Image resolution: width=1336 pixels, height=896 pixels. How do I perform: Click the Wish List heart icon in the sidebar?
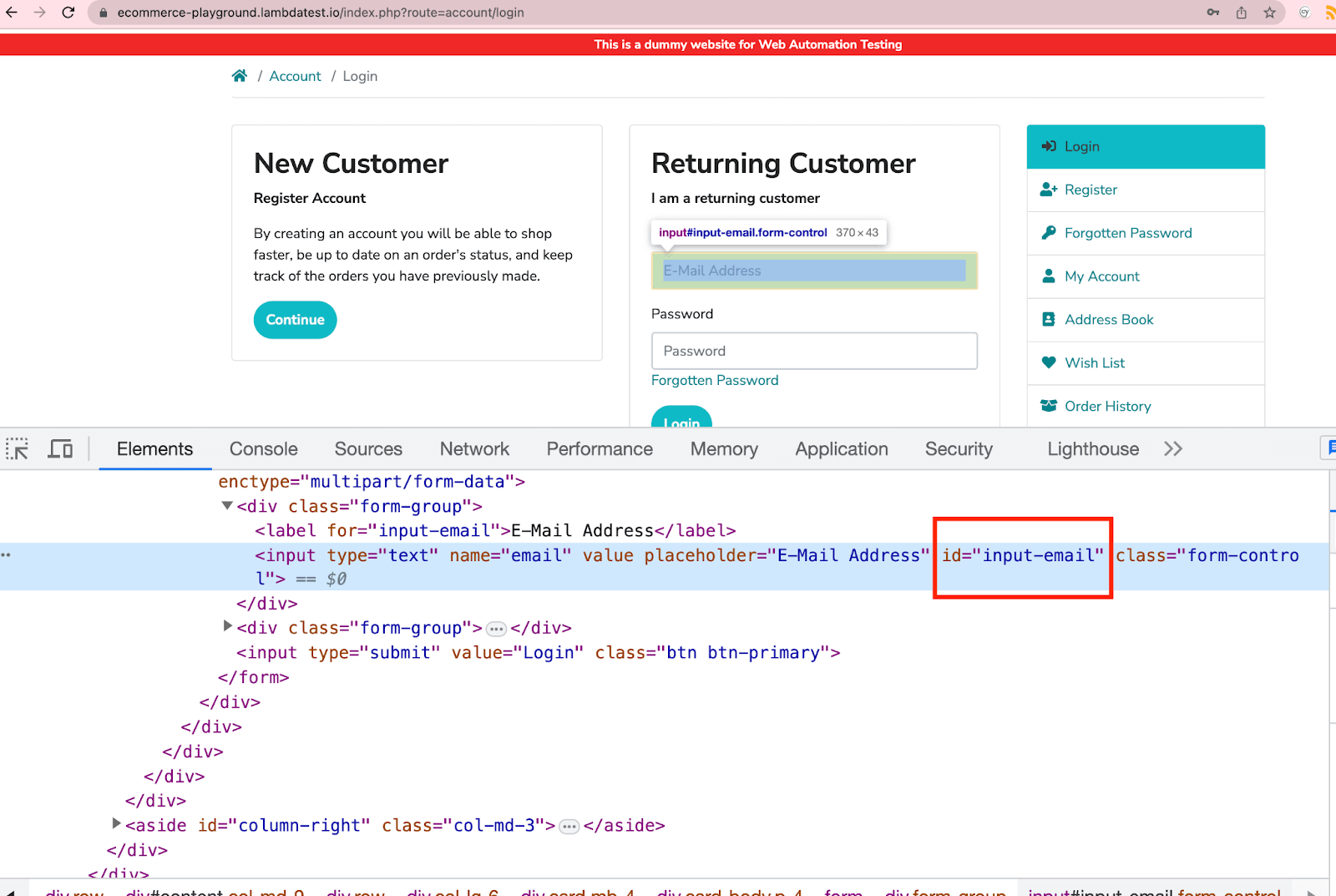1049,362
